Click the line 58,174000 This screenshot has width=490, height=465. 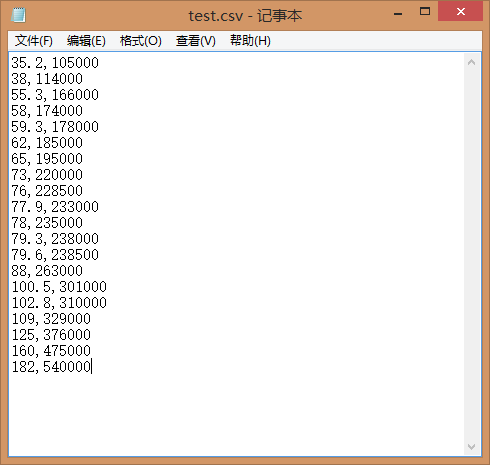click(x=47, y=111)
